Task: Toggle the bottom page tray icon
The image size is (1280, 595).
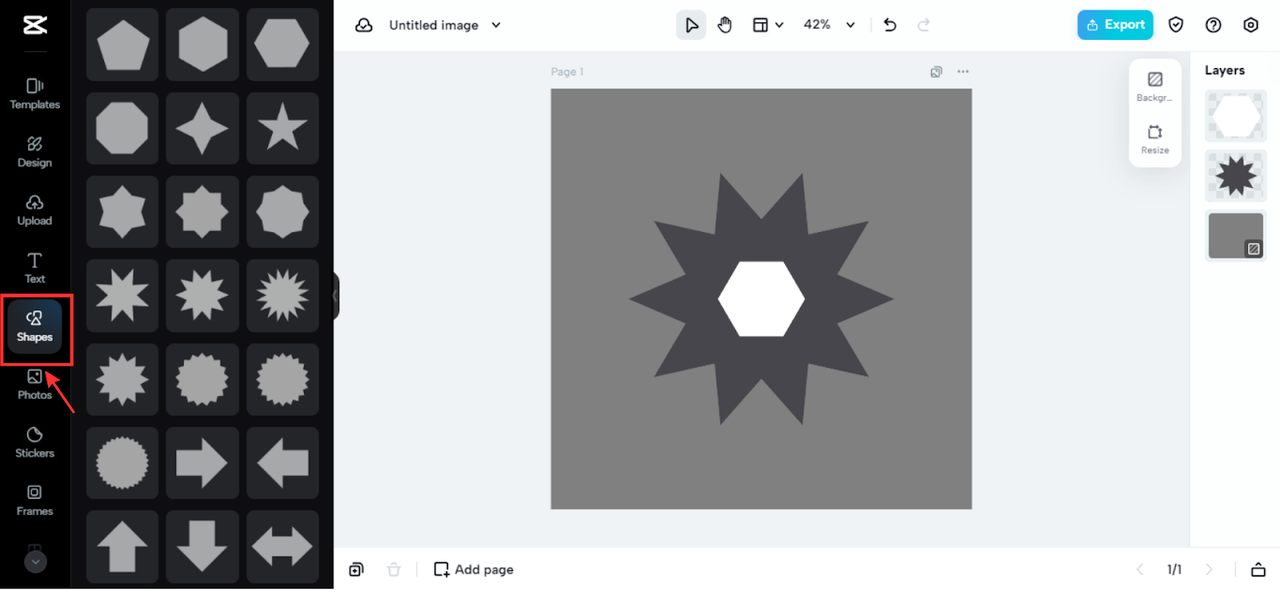Action: [1258, 570]
